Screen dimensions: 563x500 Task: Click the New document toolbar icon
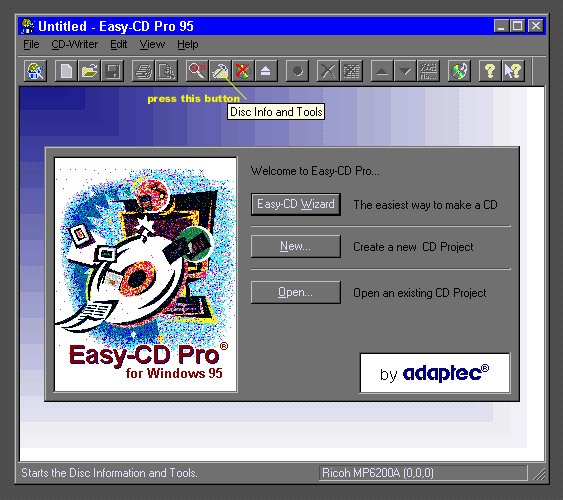point(66,71)
